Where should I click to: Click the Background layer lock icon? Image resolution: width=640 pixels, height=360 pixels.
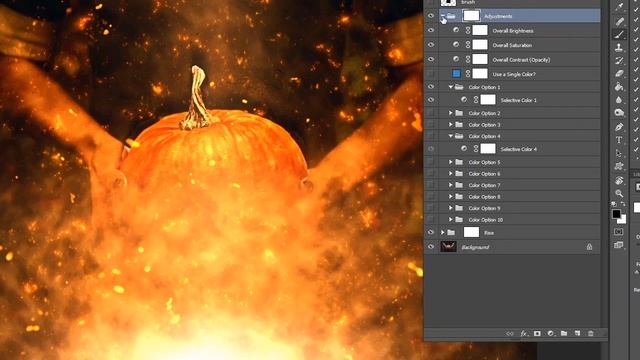[589, 247]
